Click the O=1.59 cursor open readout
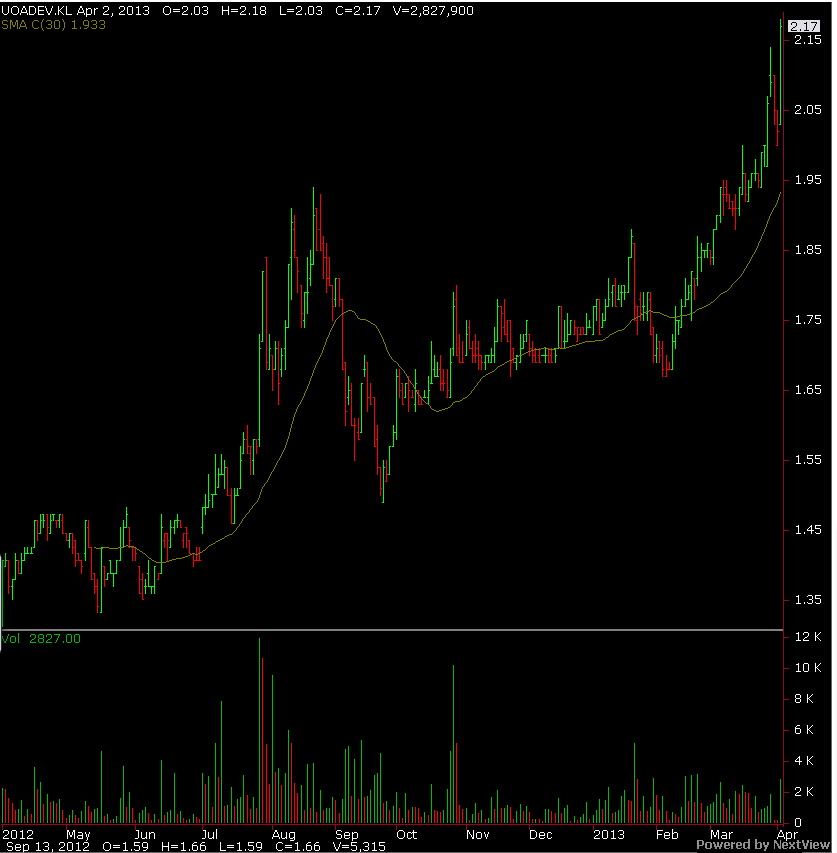Image resolution: width=837 pixels, height=853 pixels. tap(125, 846)
